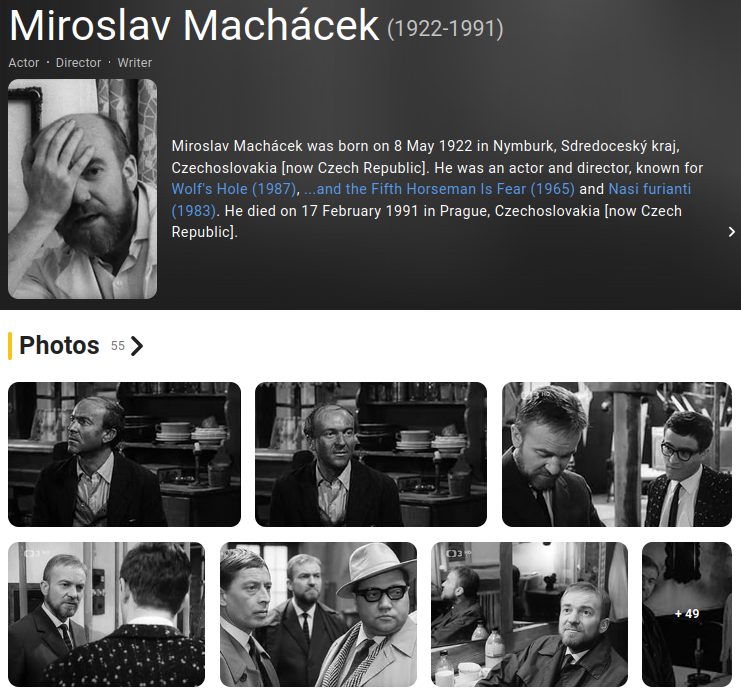741x694 pixels.
Task: Open Wolf's Hole (1987) link
Action: click(x=234, y=189)
